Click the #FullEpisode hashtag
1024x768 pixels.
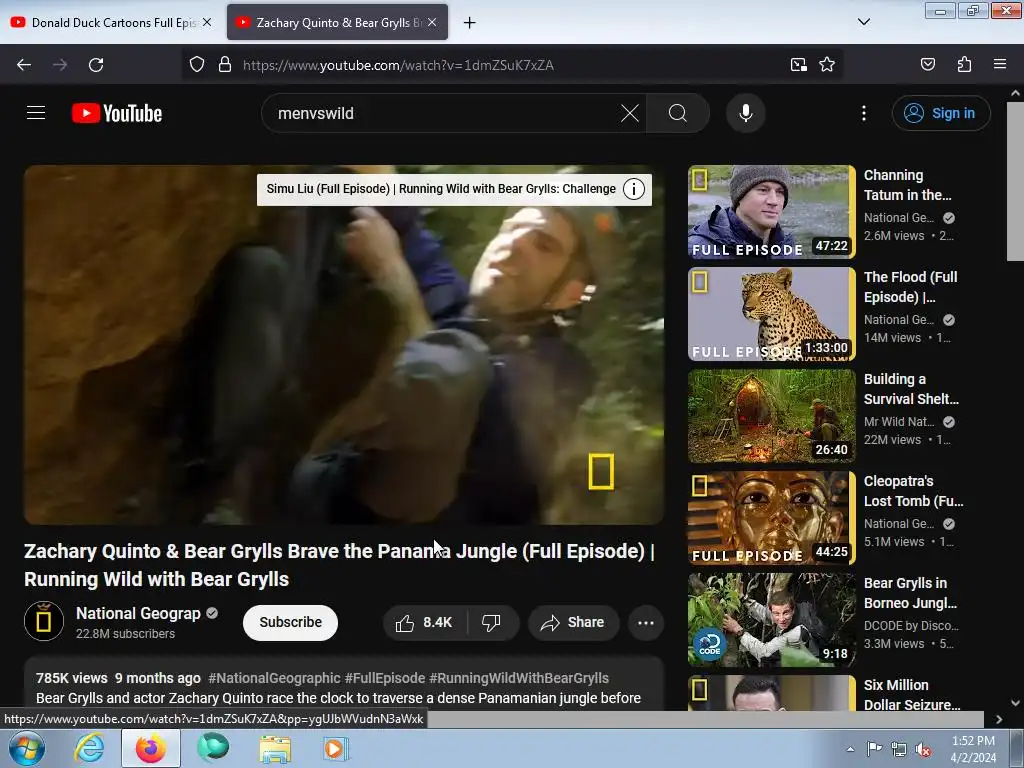[x=385, y=678]
